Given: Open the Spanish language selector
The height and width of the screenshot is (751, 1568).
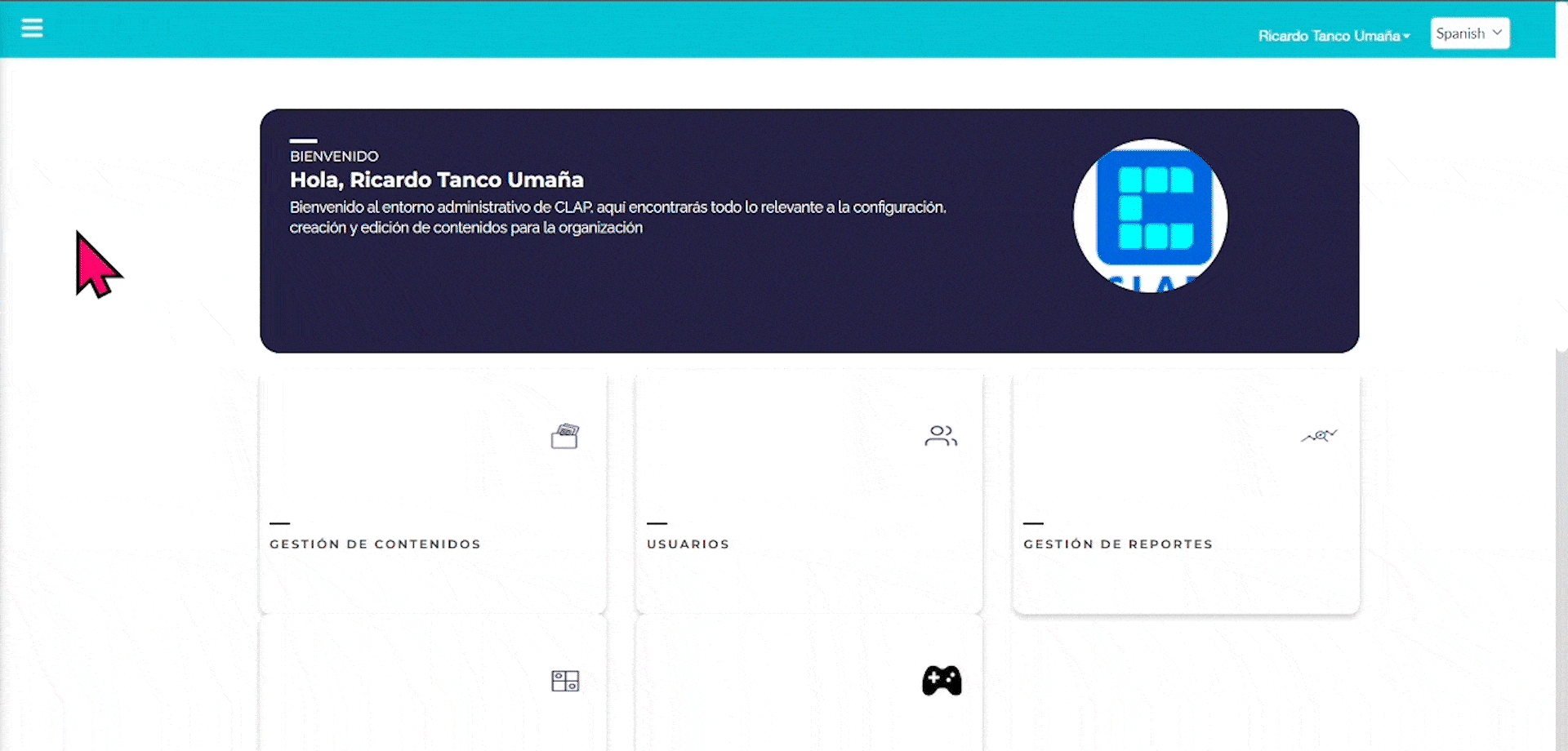Looking at the screenshot, I should click(1470, 33).
